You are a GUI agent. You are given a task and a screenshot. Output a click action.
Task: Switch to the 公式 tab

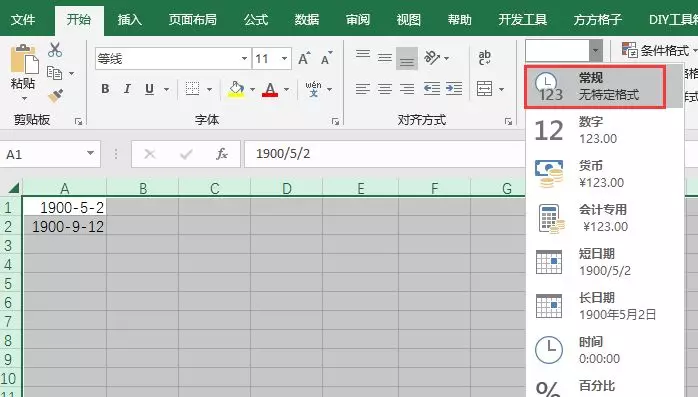coord(256,20)
